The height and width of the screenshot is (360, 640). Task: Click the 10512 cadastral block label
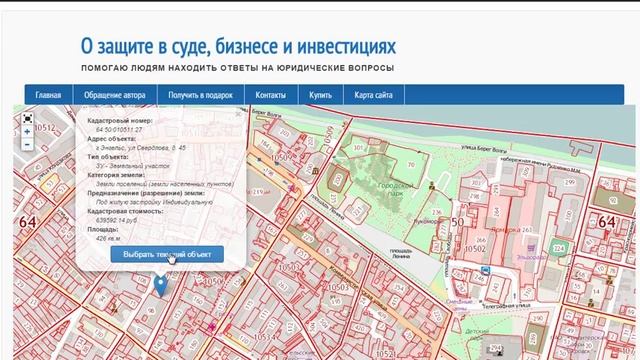45,128
